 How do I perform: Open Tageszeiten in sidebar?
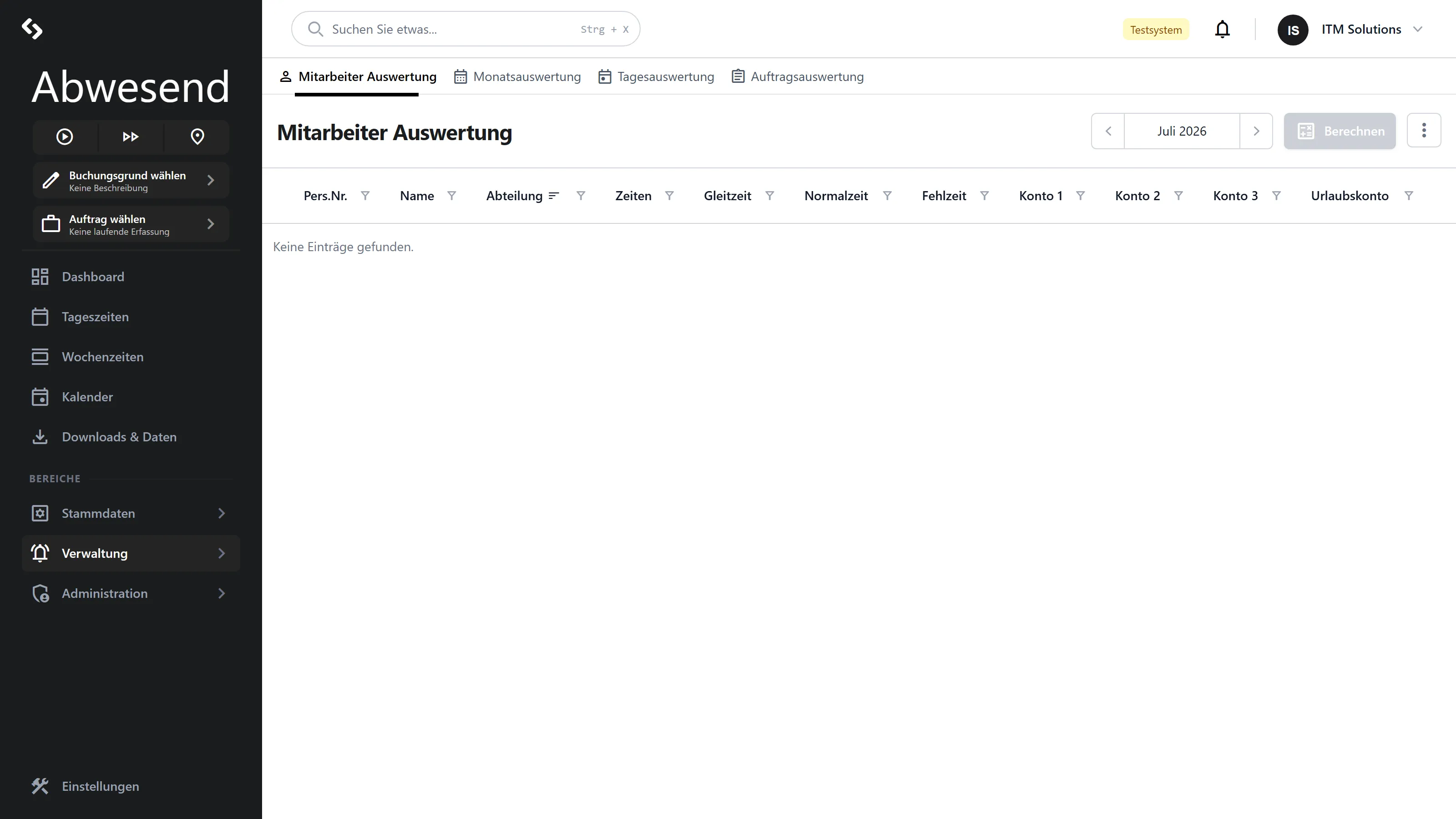tap(131, 317)
